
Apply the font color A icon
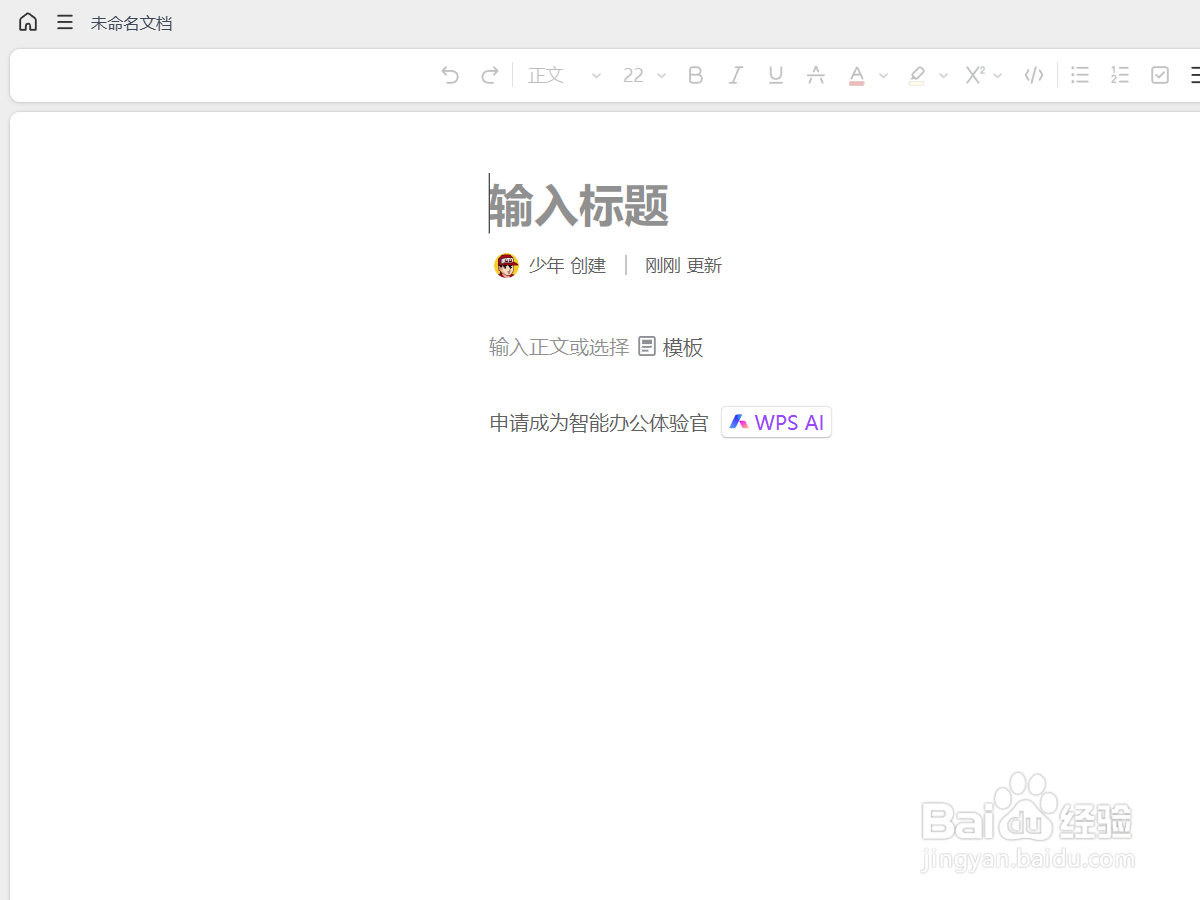click(856, 75)
